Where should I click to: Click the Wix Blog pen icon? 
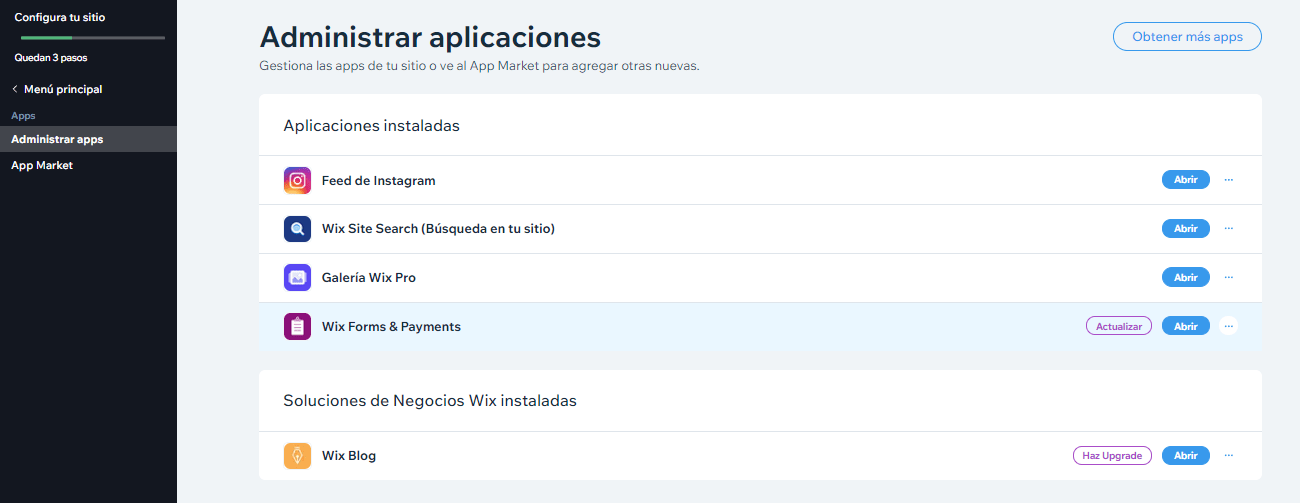point(297,456)
